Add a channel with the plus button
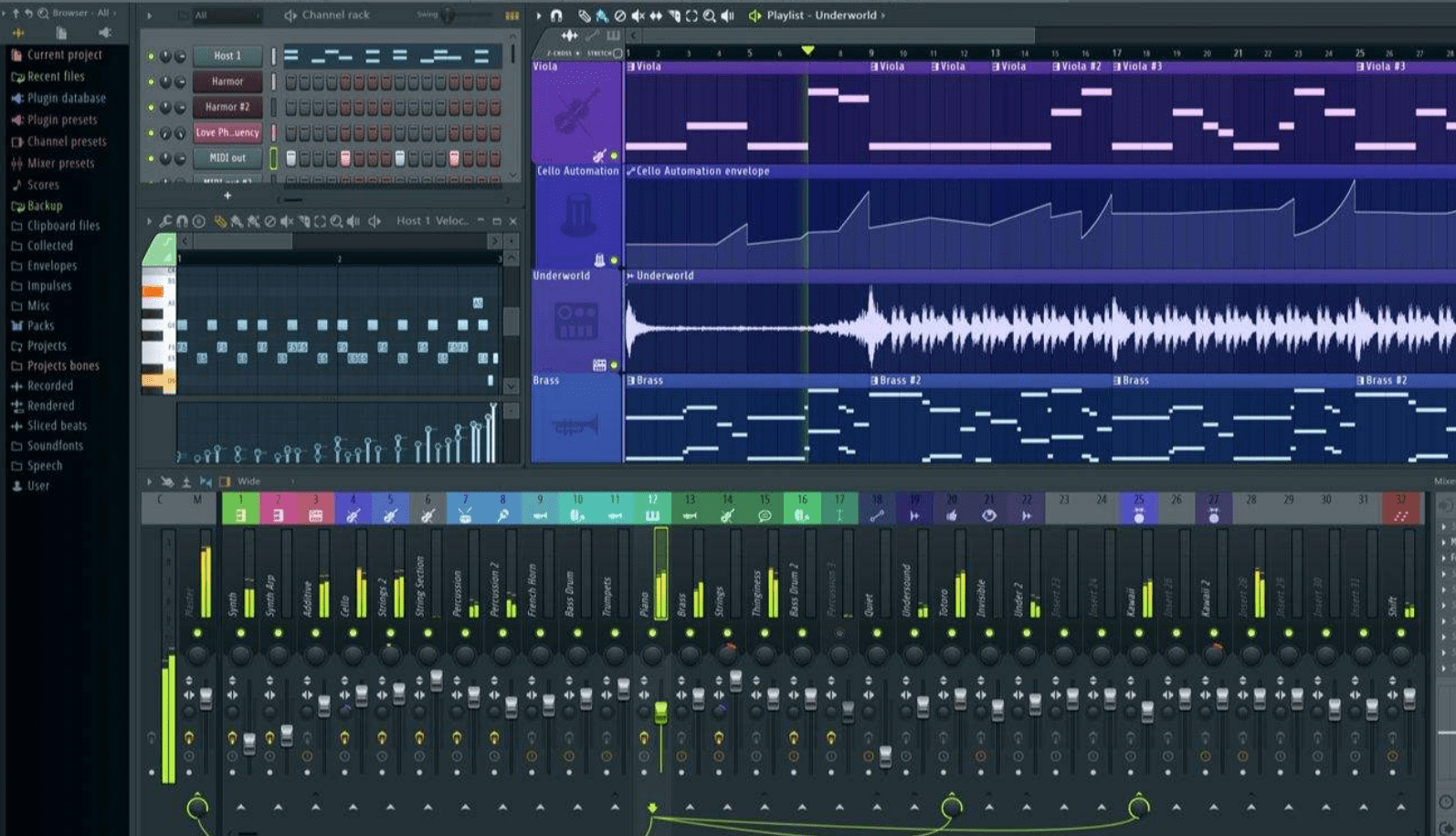The width and height of the screenshot is (1456, 836). point(227,196)
